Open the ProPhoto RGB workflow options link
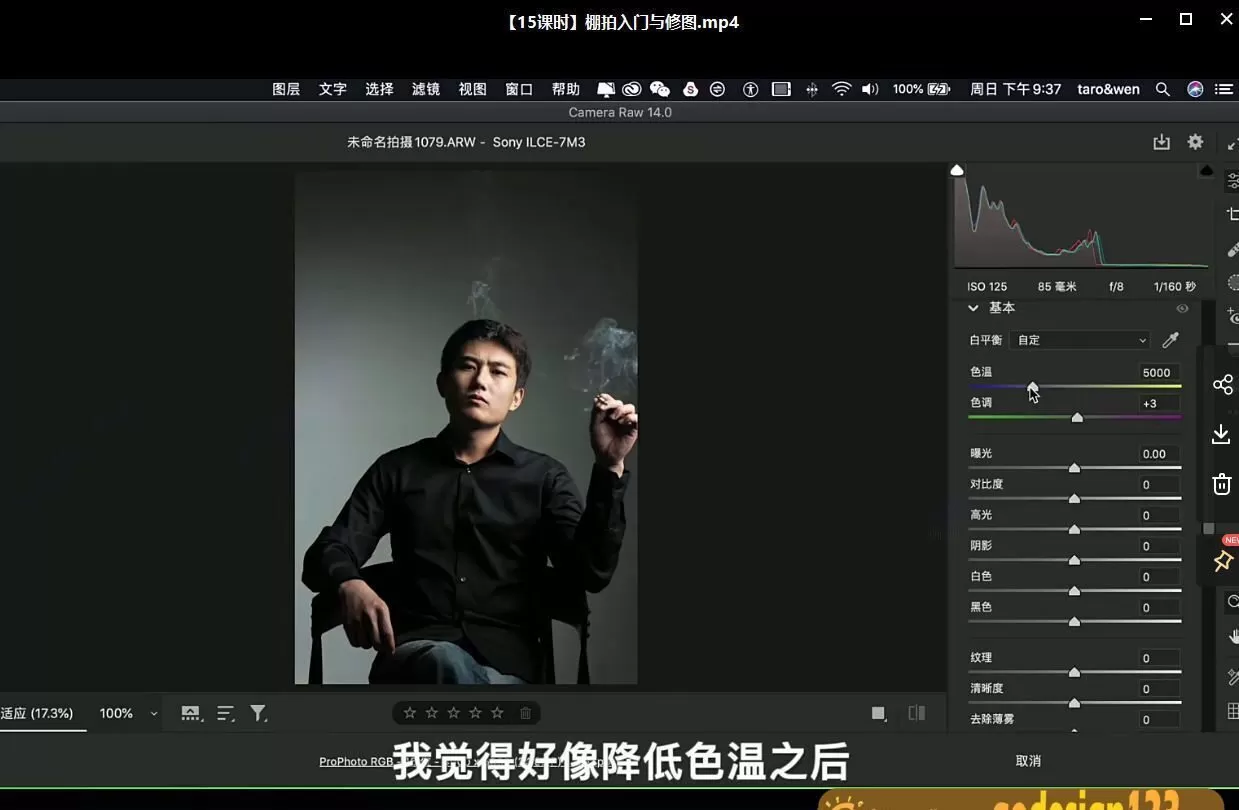 tap(356, 761)
